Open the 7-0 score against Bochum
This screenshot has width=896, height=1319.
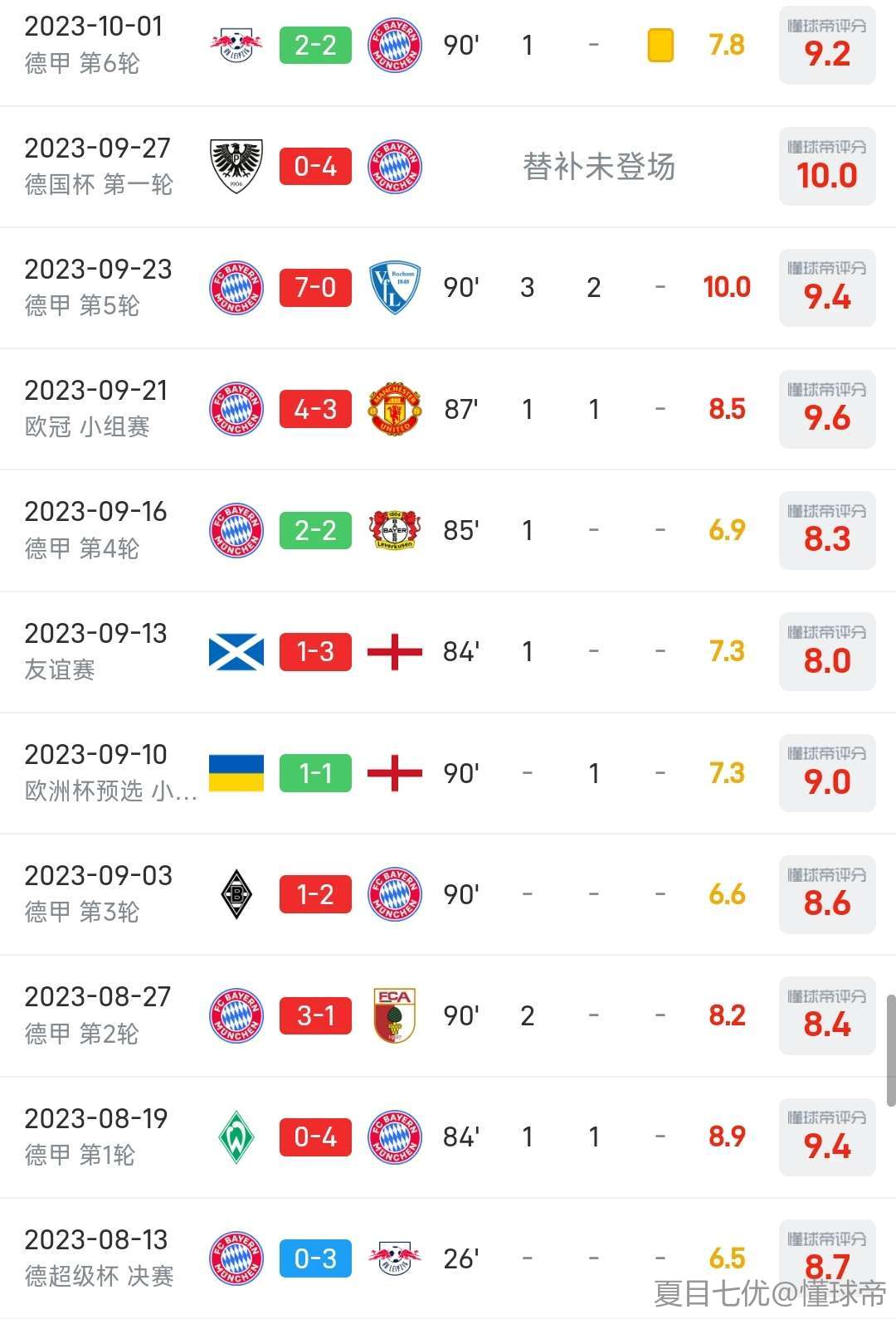point(315,288)
